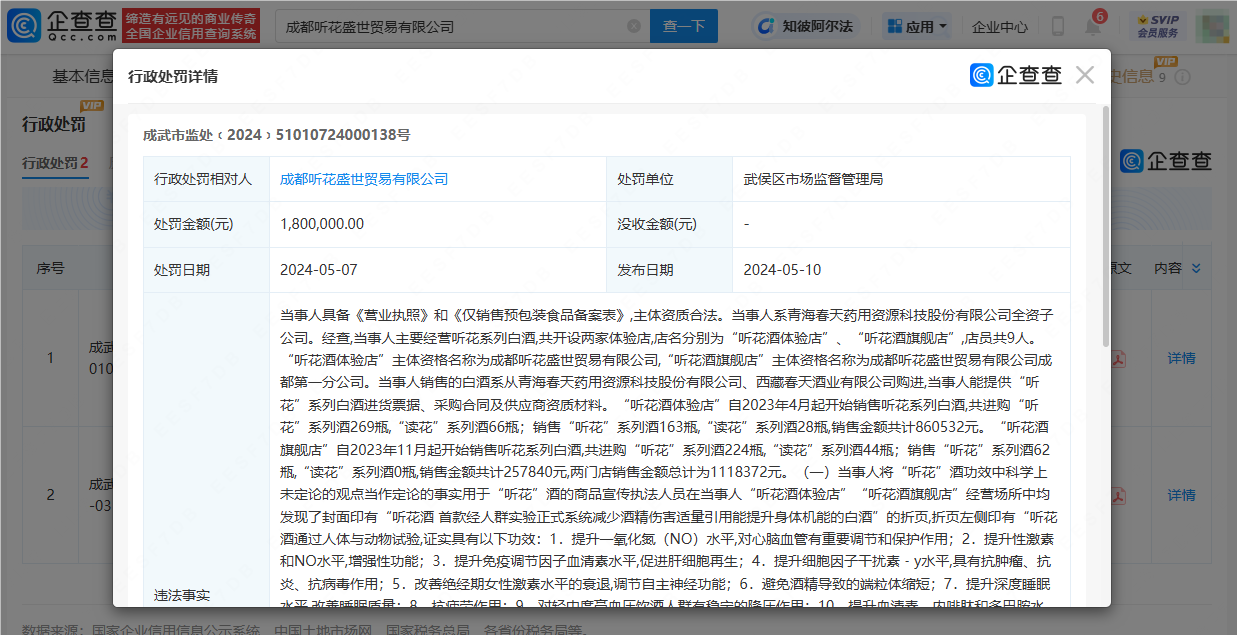Open the PDF icon for row 2

(x=1118, y=495)
